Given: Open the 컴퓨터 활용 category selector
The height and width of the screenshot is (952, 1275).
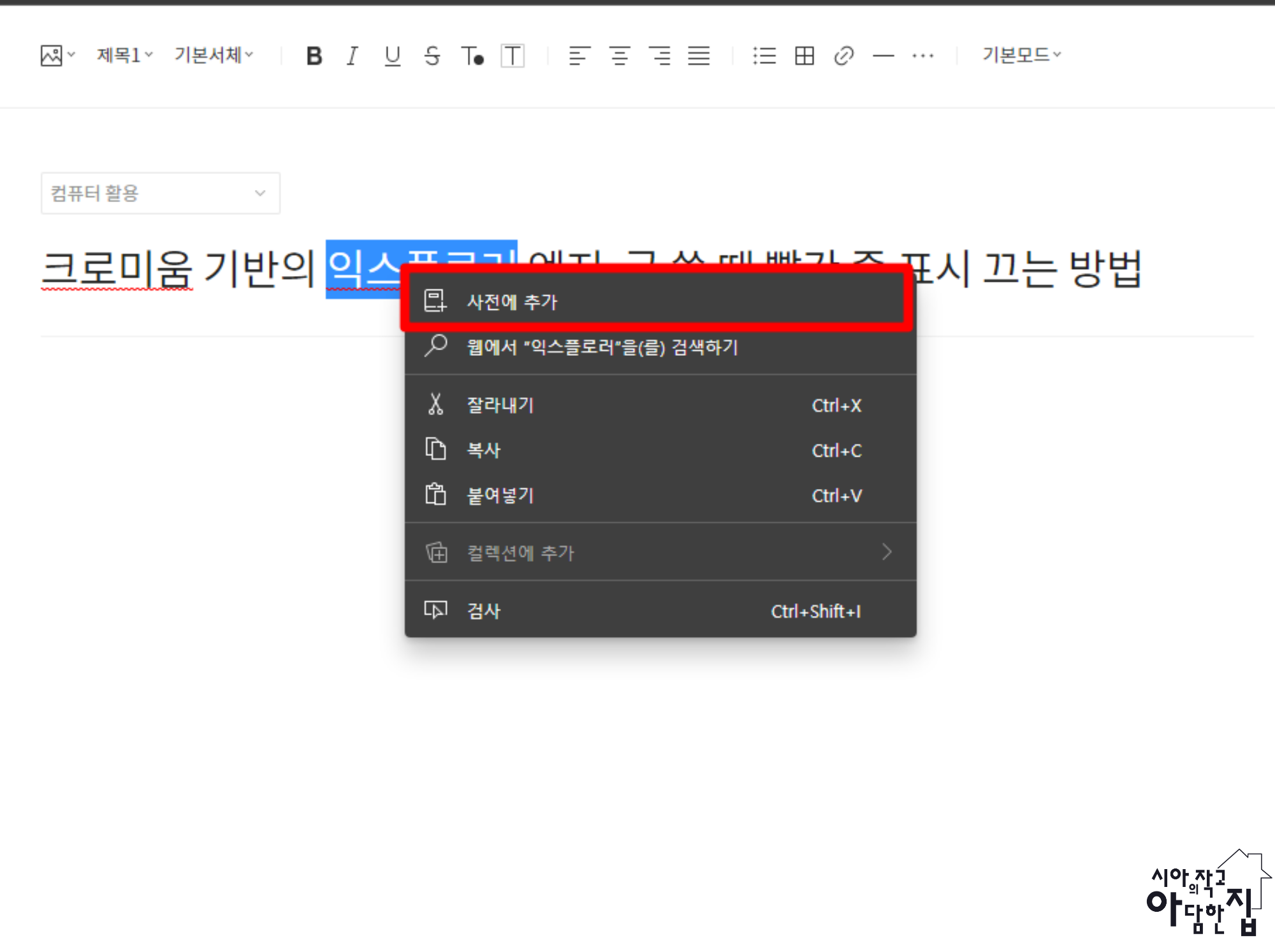Looking at the screenshot, I should (160, 193).
